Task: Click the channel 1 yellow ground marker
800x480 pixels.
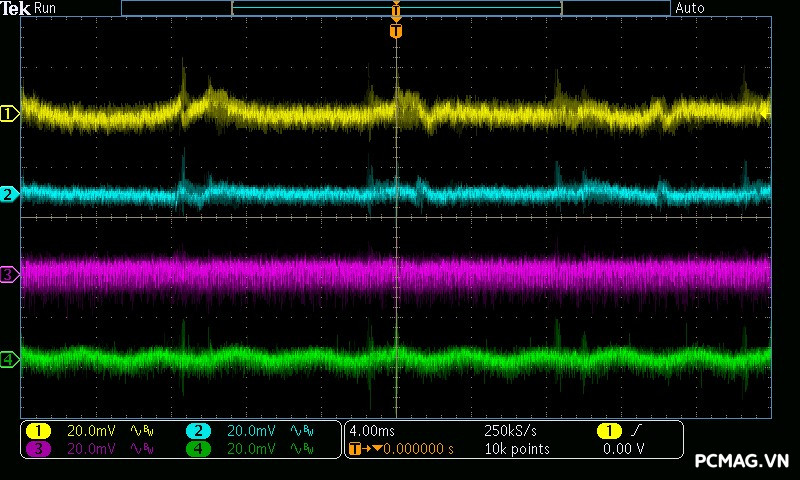Action: pyautogui.click(x=9, y=114)
